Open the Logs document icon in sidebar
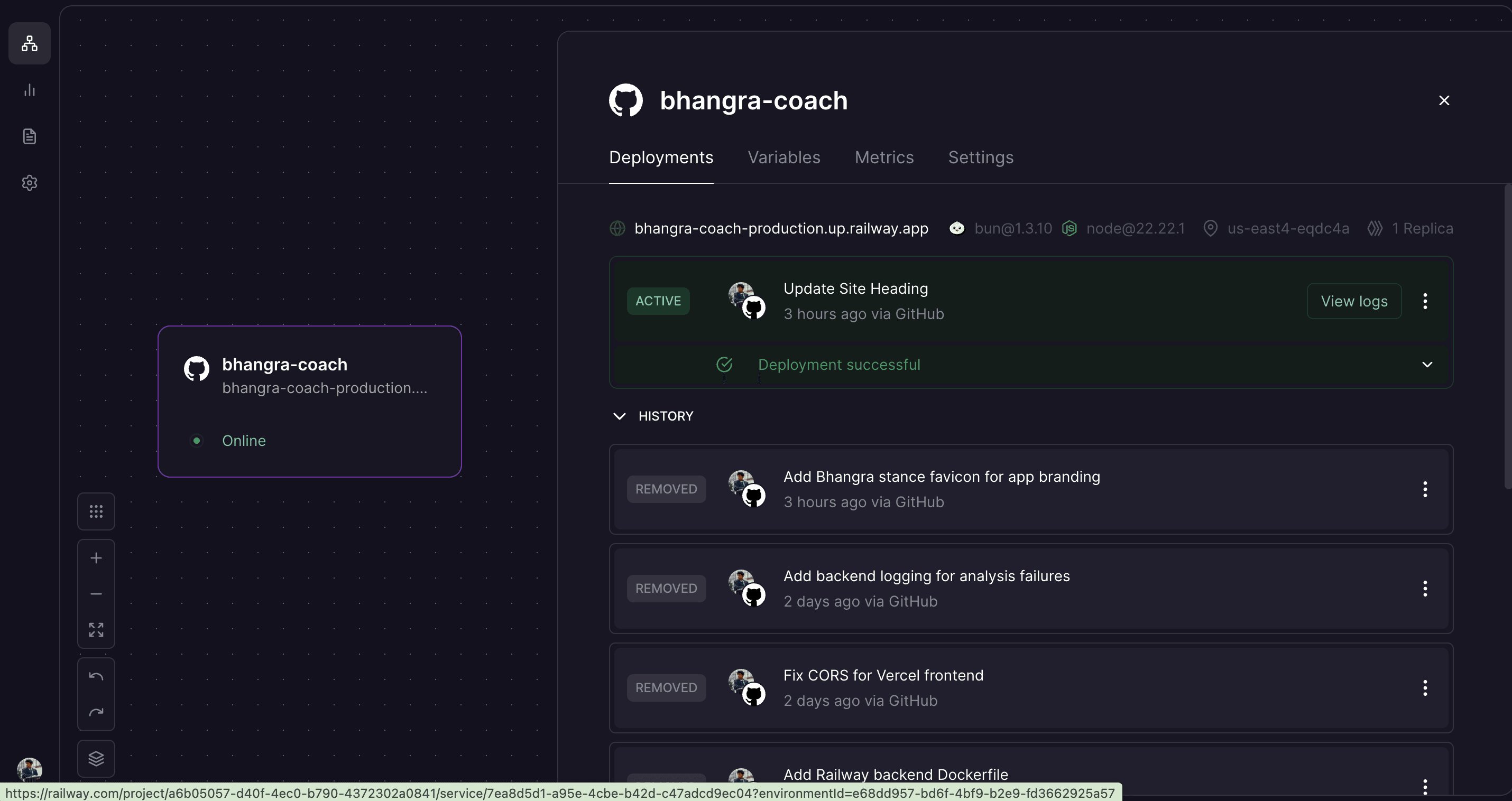 [30, 136]
